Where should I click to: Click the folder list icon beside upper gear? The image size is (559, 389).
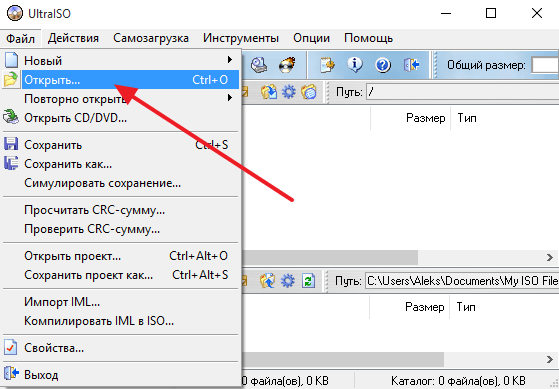click(x=309, y=92)
